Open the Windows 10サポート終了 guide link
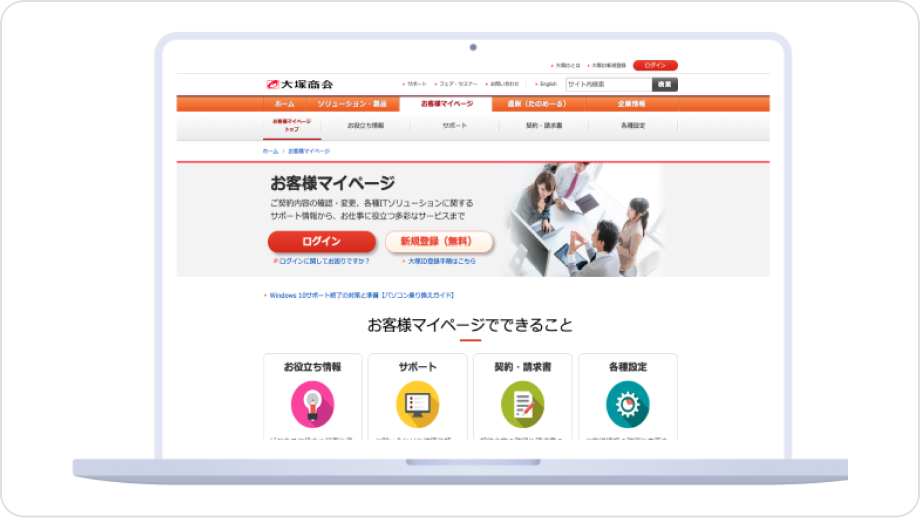This screenshot has height=518, width=920. (361, 295)
